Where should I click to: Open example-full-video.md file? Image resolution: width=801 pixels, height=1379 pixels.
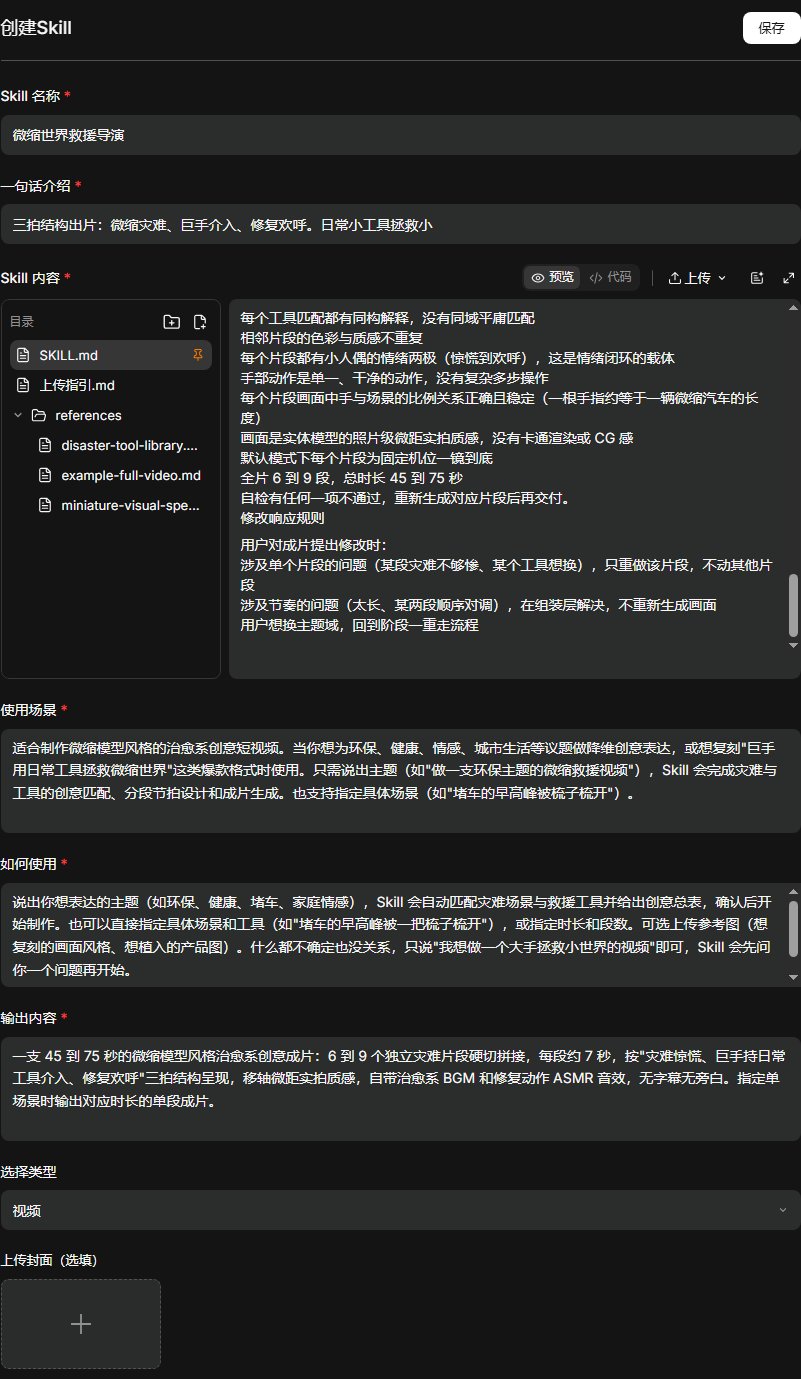point(131,475)
